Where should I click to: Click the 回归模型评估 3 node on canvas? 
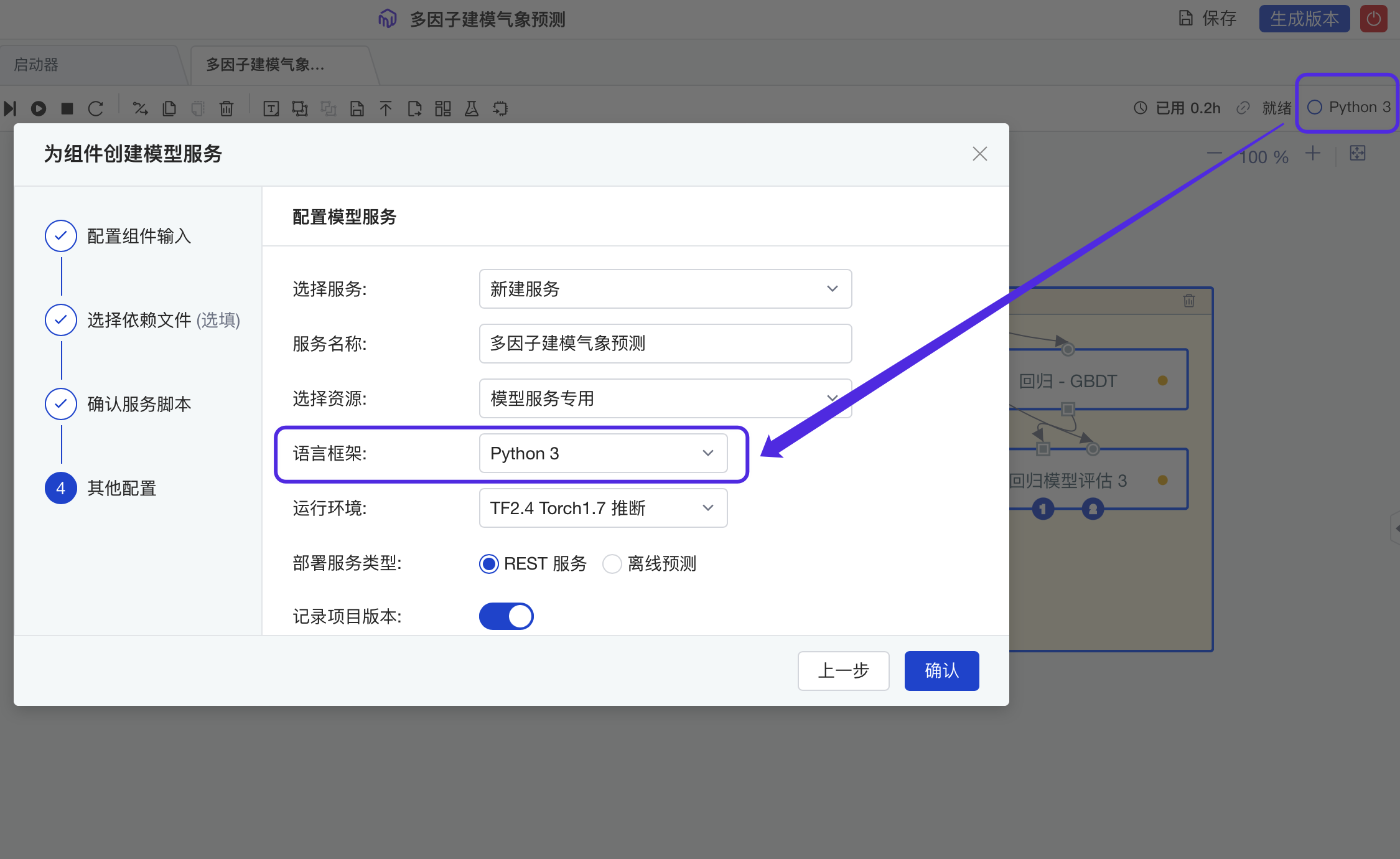(1098, 480)
